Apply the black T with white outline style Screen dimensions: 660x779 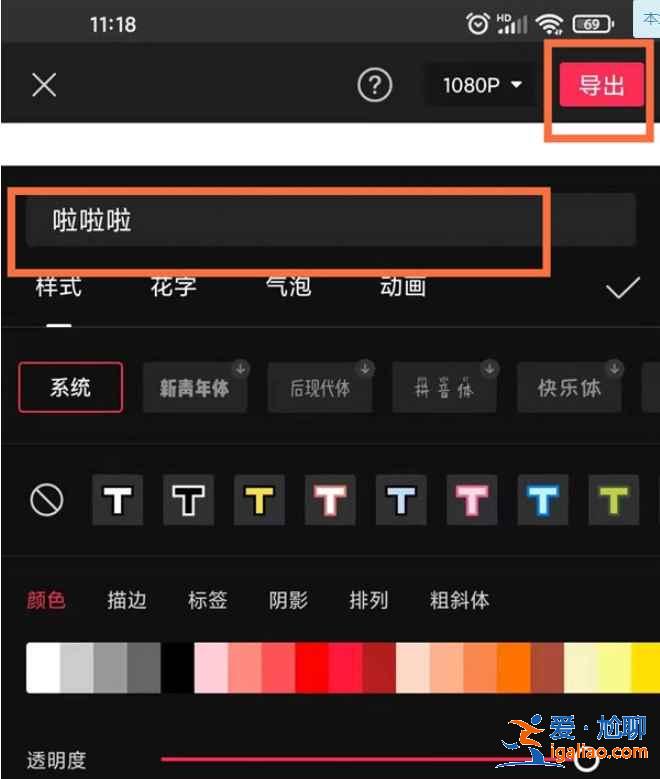pos(188,499)
